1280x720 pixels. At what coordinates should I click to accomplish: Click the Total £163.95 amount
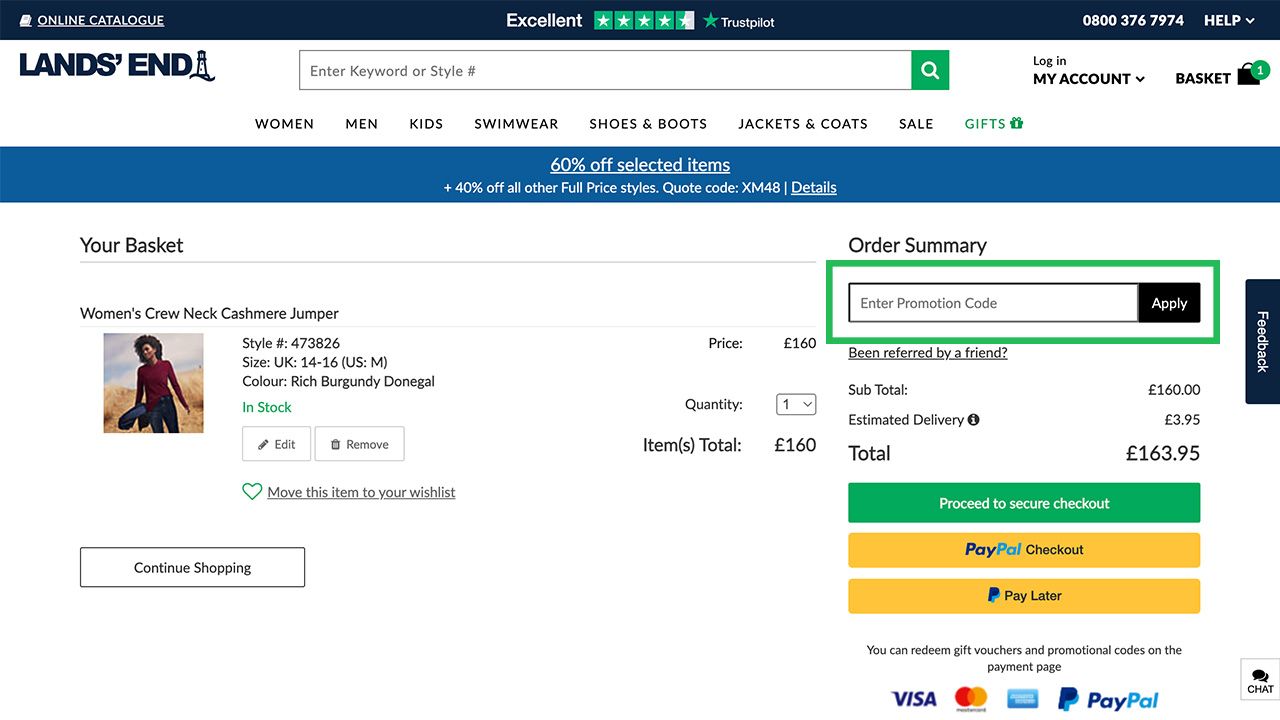click(1162, 453)
